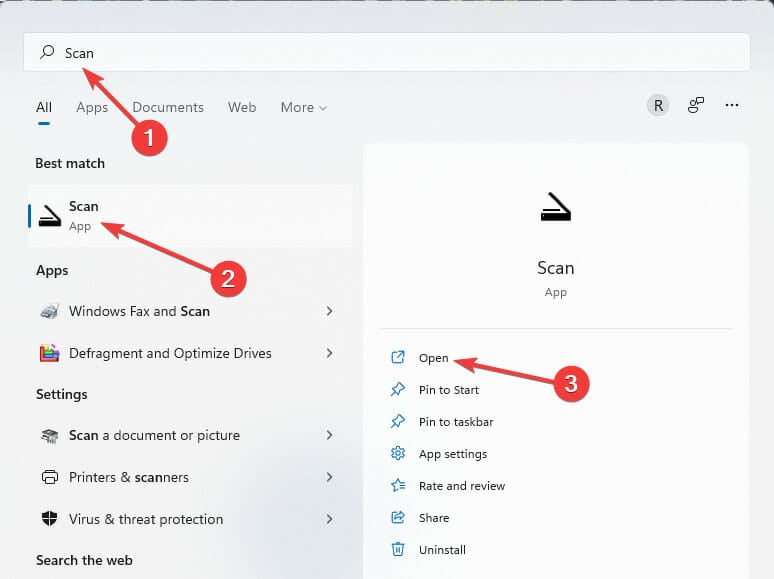The width and height of the screenshot is (774, 579).
Task: Click the search magnifier icon
Action: pyautogui.click(x=47, y=52)
